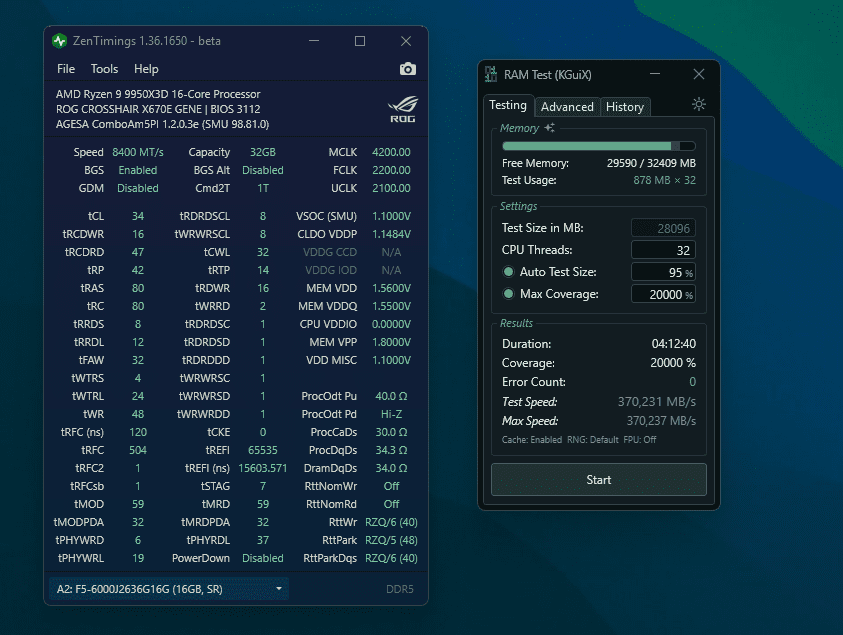Switch to the History tab

click(x=625, y=107)
